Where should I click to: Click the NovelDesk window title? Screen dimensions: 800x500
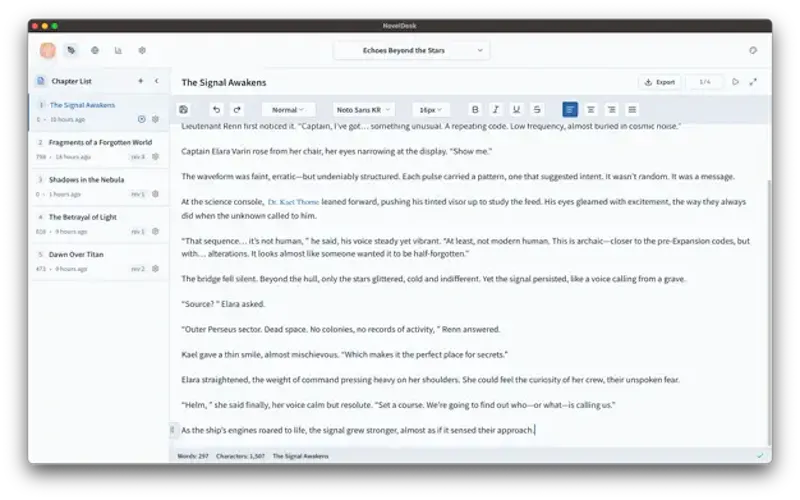click(399, 26)
